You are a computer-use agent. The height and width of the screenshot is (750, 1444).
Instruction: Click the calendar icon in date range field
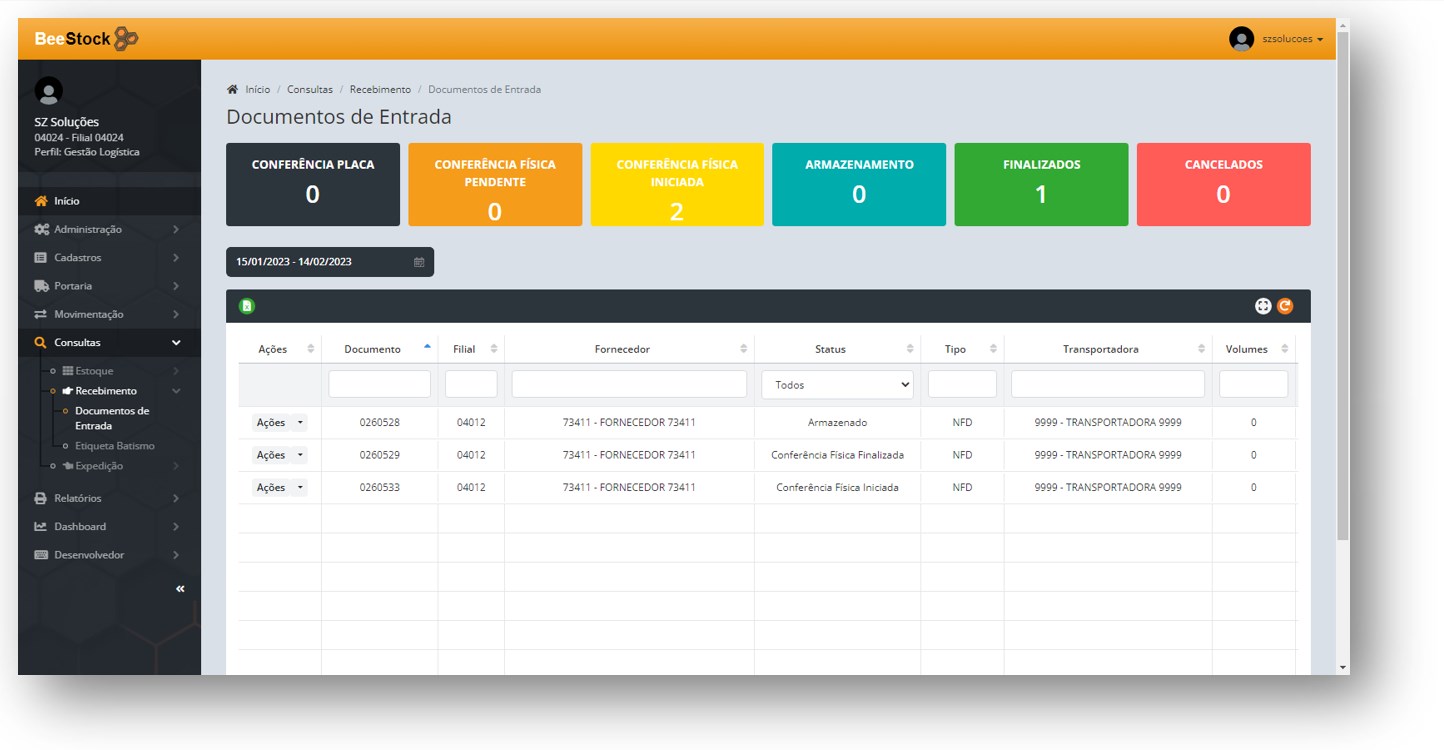pos(419,262)
